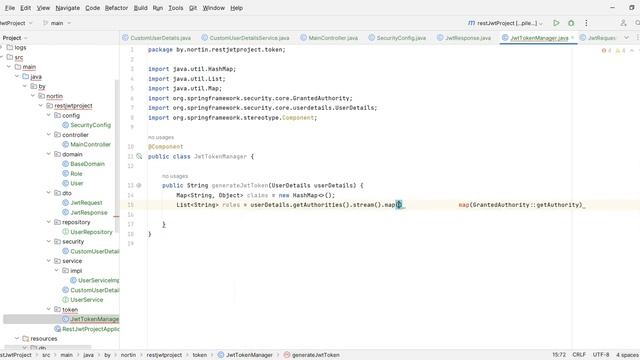
Task: Open the user account icon in the toolbar
Action: point(623,23)
